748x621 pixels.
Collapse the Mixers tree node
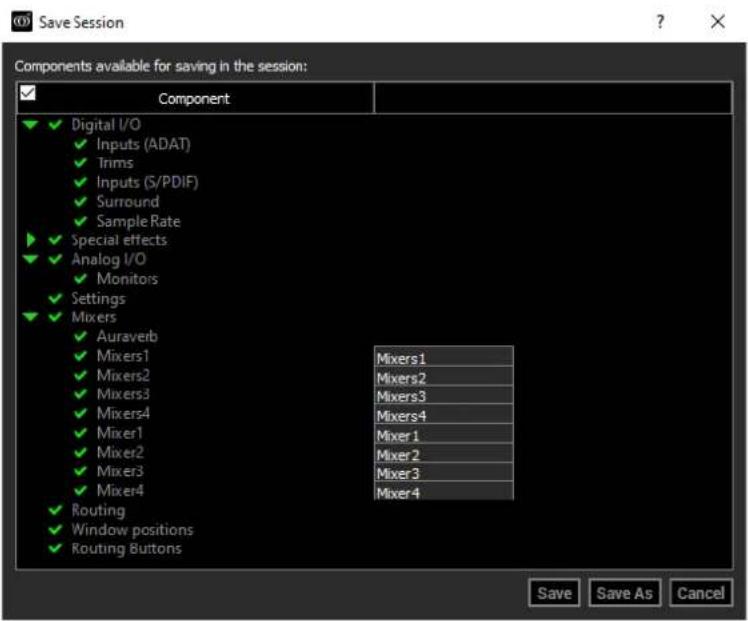(30, 317)
